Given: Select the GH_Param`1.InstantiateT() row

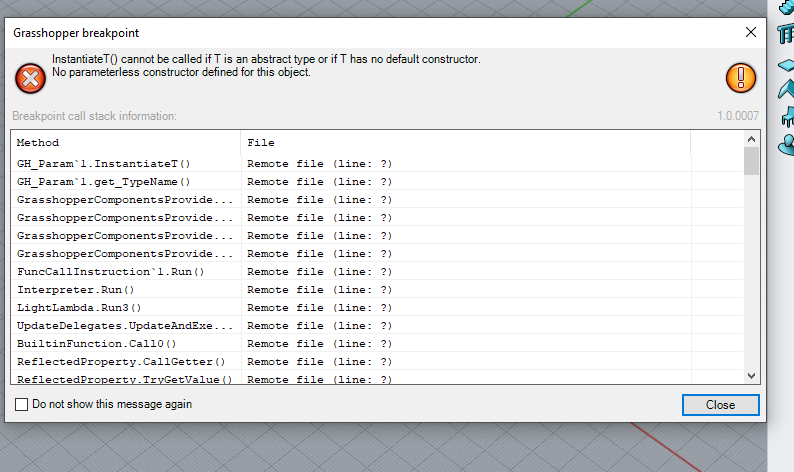Looking at the screenshot, I should point(377,164).
